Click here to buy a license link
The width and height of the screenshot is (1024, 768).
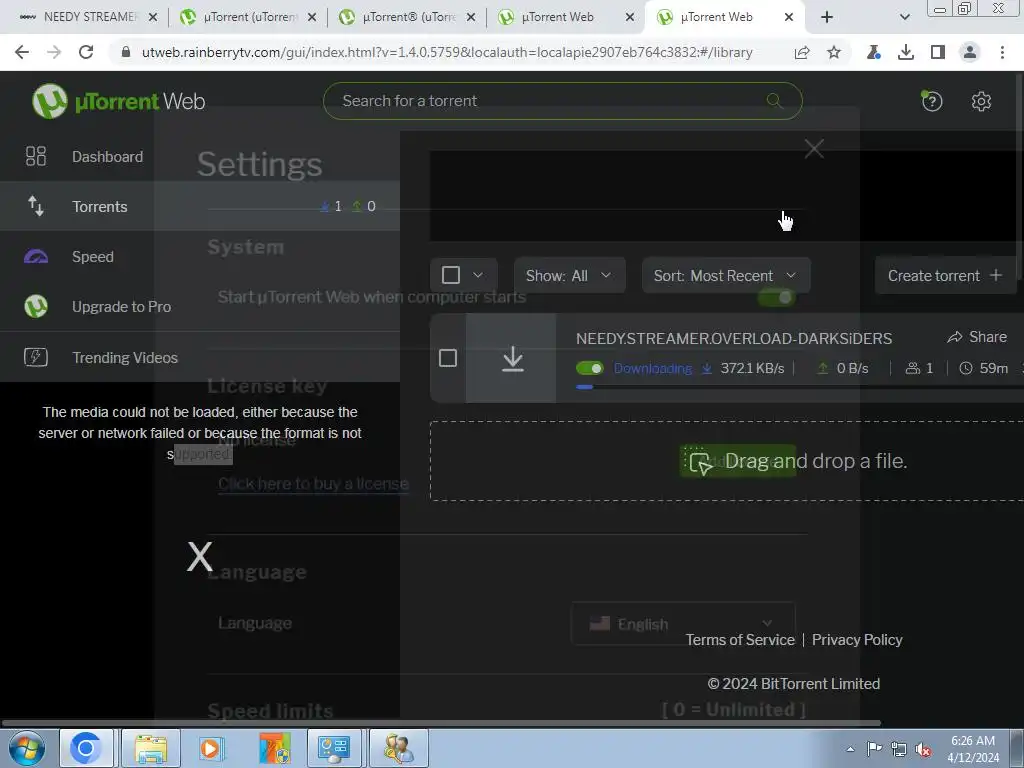click(x=313, y=484)
